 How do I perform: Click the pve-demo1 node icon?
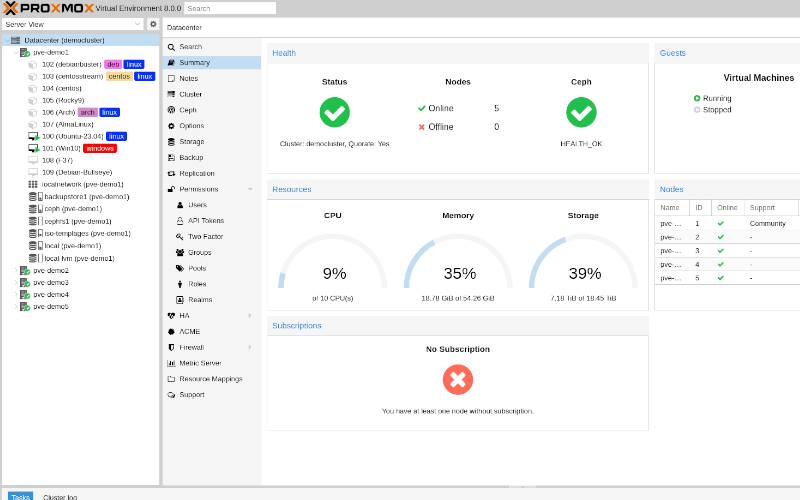[24, 52]
